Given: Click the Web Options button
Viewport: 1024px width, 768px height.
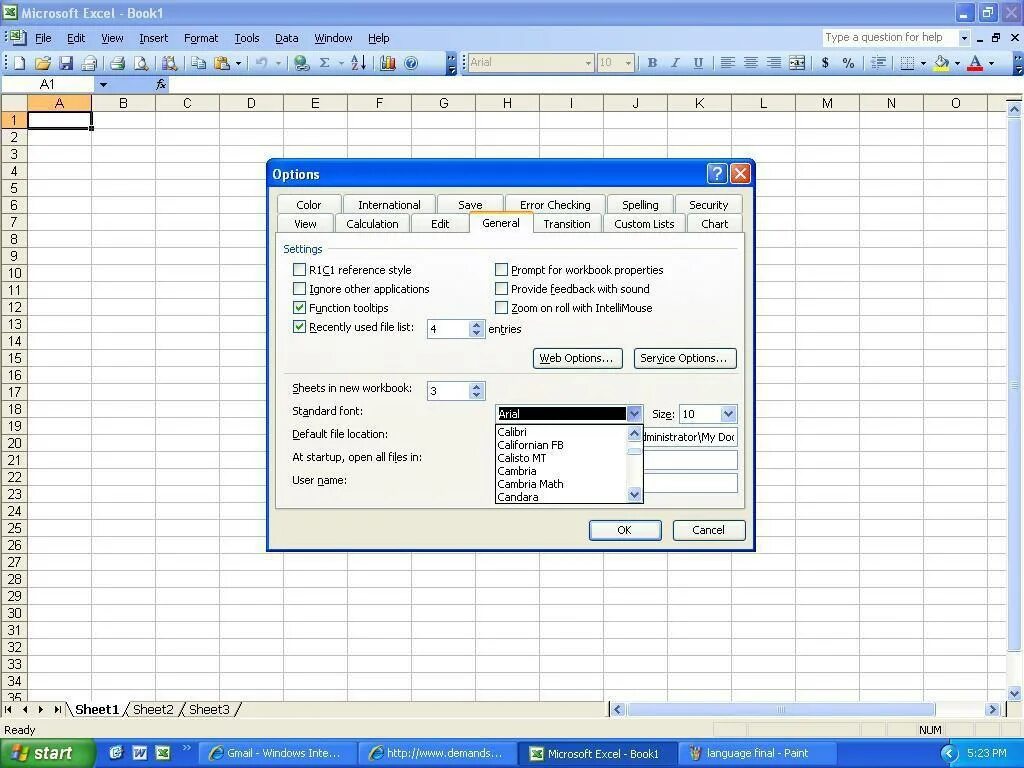Looking at the screenshot, I should pyautogui.click(x=577, y=358).
